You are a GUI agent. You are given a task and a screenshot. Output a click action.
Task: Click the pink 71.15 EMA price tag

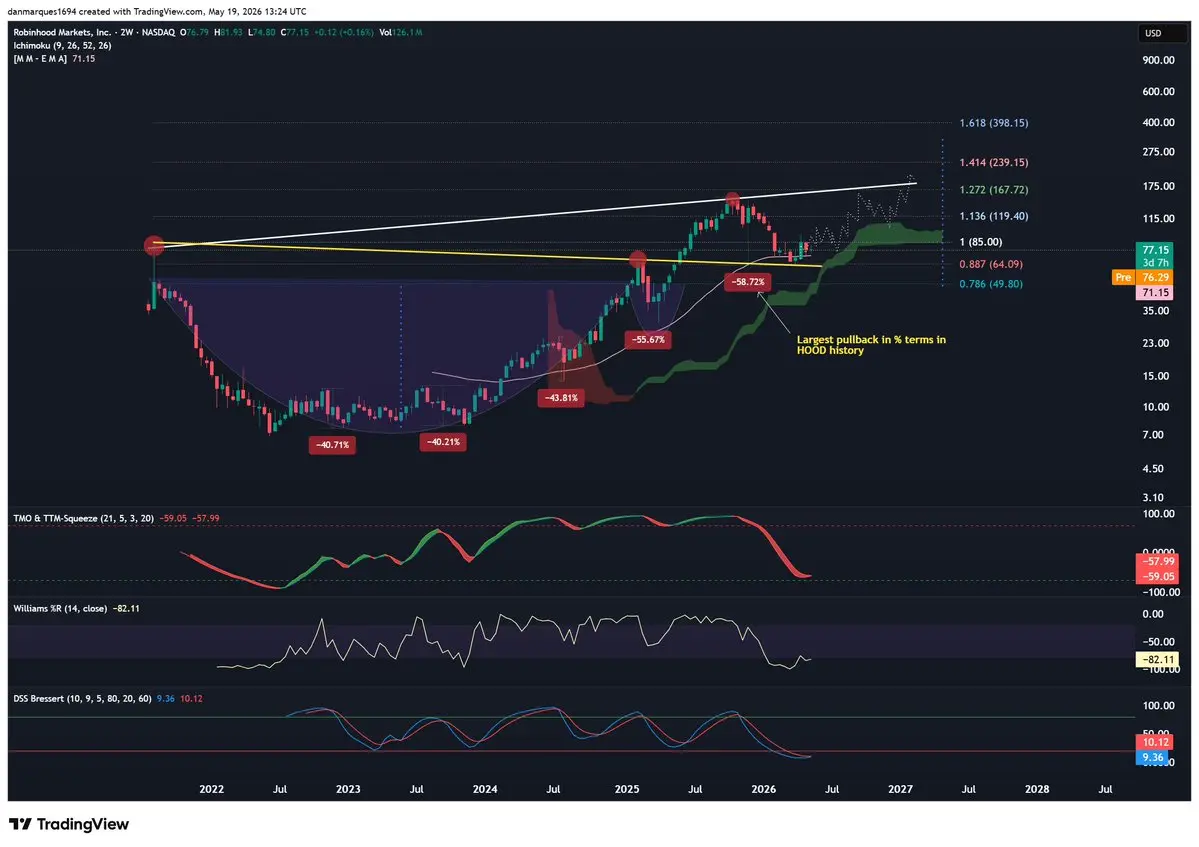1155,293
